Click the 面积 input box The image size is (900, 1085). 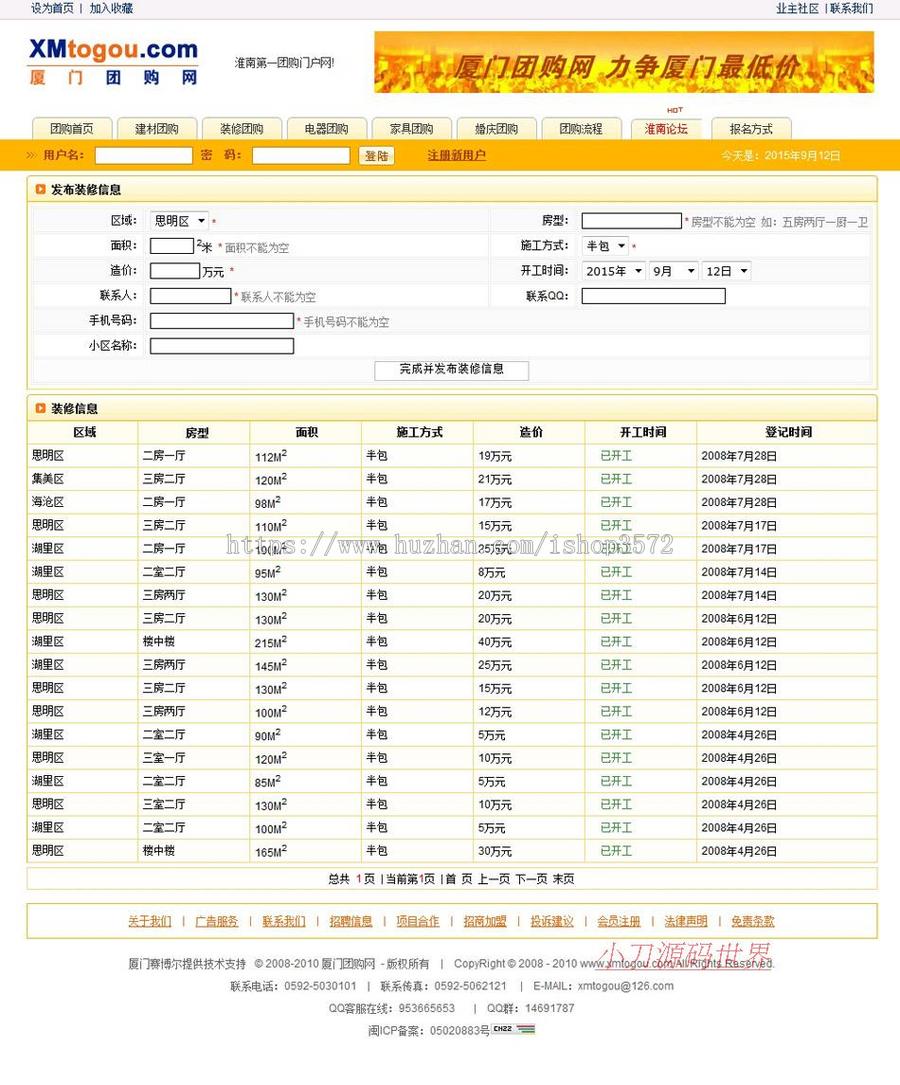tap(172, 246)
